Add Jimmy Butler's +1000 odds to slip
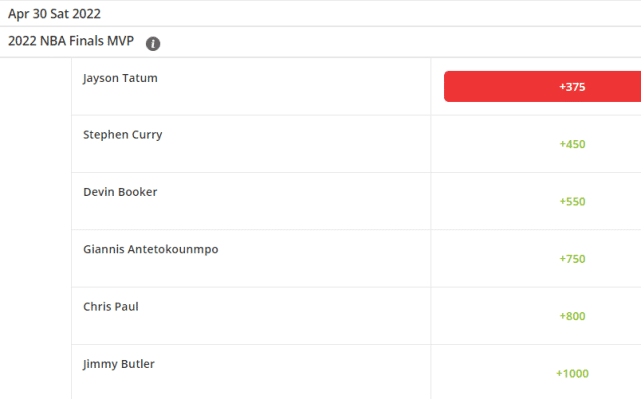Image resolution: width=641 pixels, height=399 pixels. (572, 373)
